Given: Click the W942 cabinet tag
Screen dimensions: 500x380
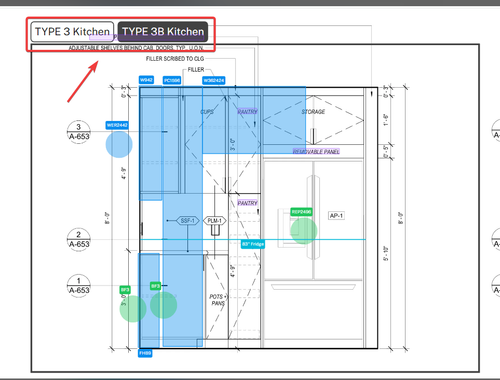Looking at the screenshot, I should point(146,80).
